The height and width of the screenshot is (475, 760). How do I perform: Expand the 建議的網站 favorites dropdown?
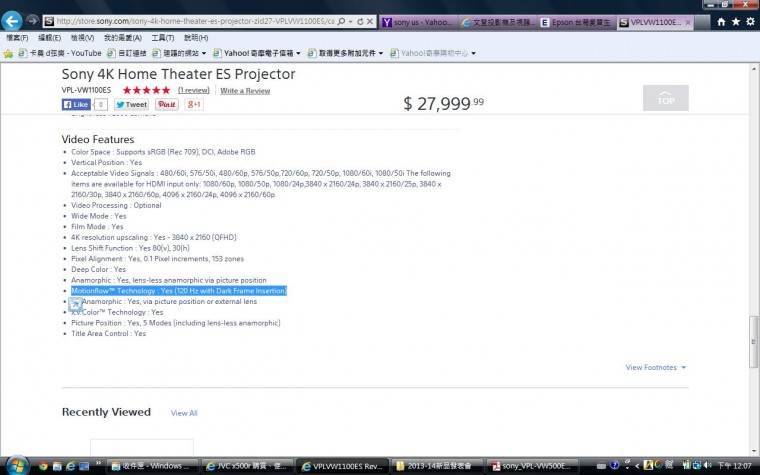coord(204,53)
